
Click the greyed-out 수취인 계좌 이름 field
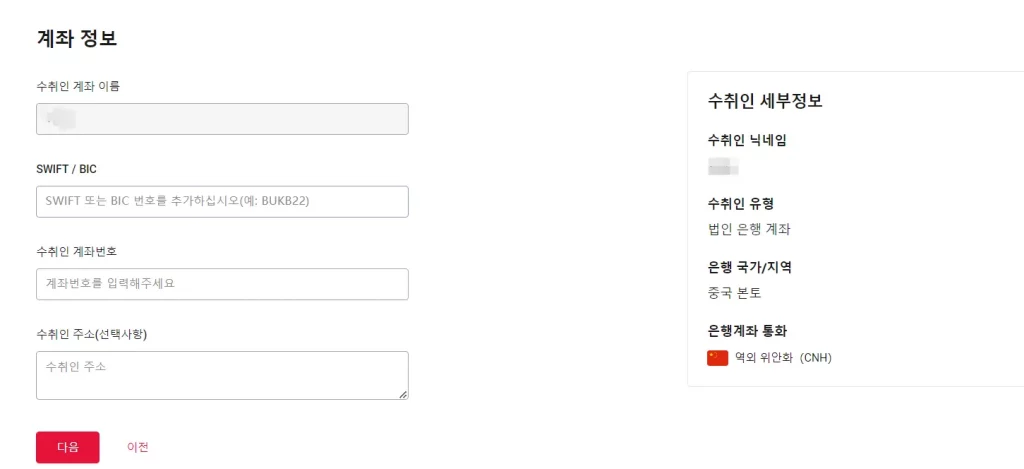[x=222, y=119]
